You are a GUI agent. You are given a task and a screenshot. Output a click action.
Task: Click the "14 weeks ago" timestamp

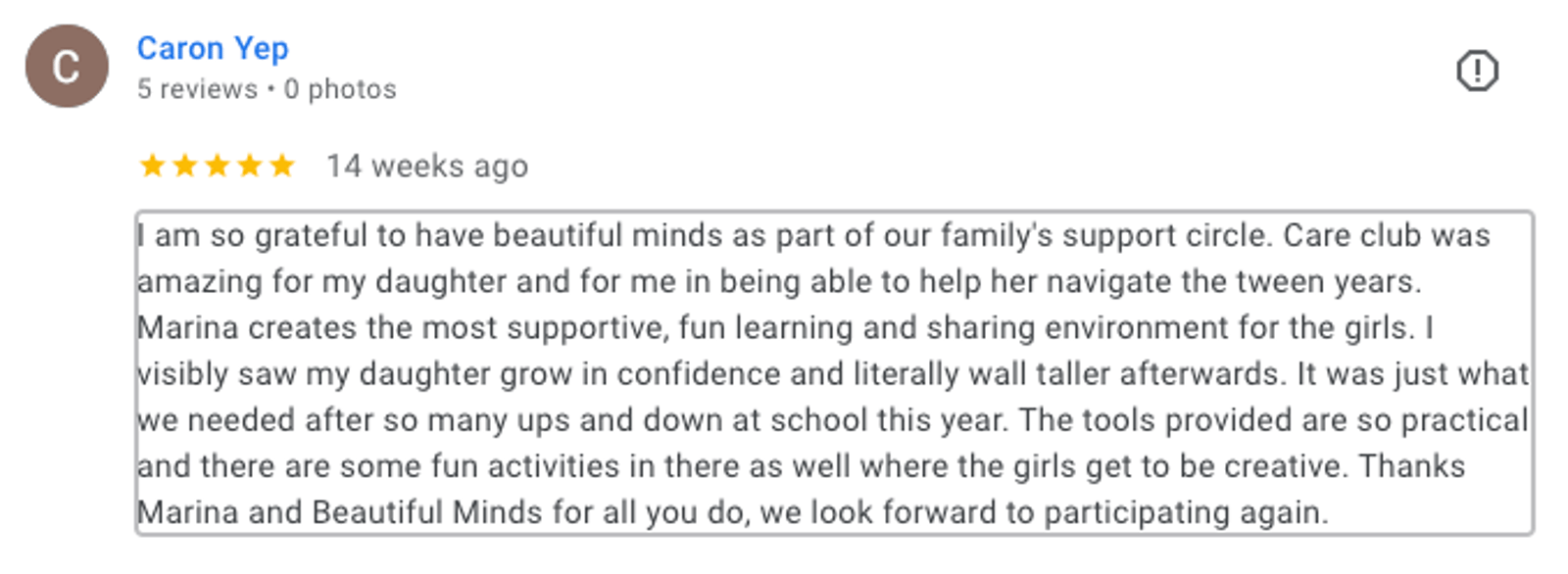[427, 167]
